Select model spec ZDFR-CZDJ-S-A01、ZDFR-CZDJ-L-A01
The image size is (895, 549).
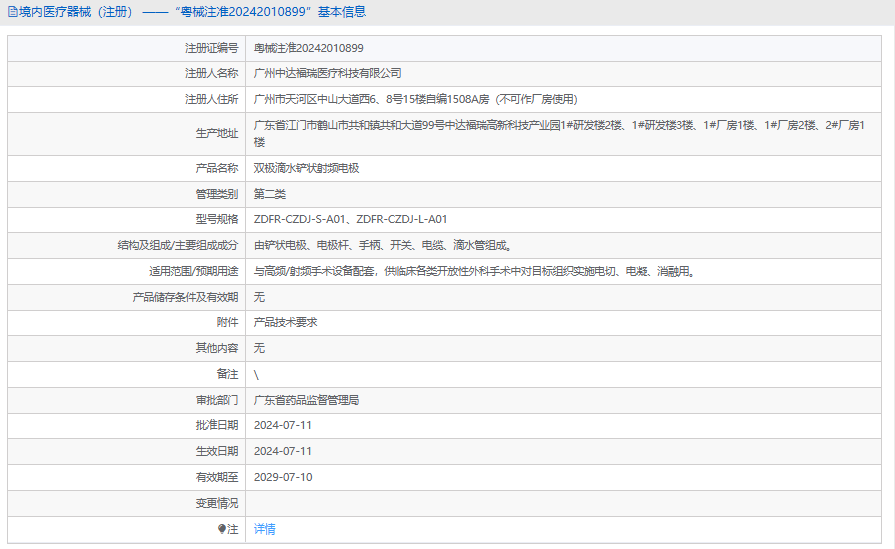pyautogui.click(x=350, y=219)
